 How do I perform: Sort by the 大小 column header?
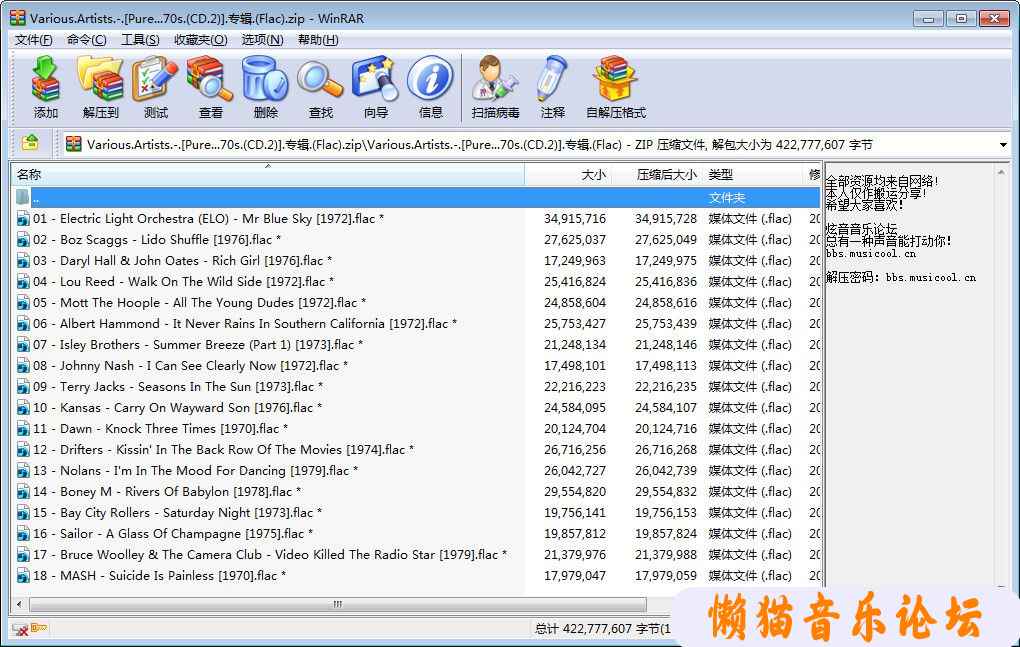coord(567,174)
